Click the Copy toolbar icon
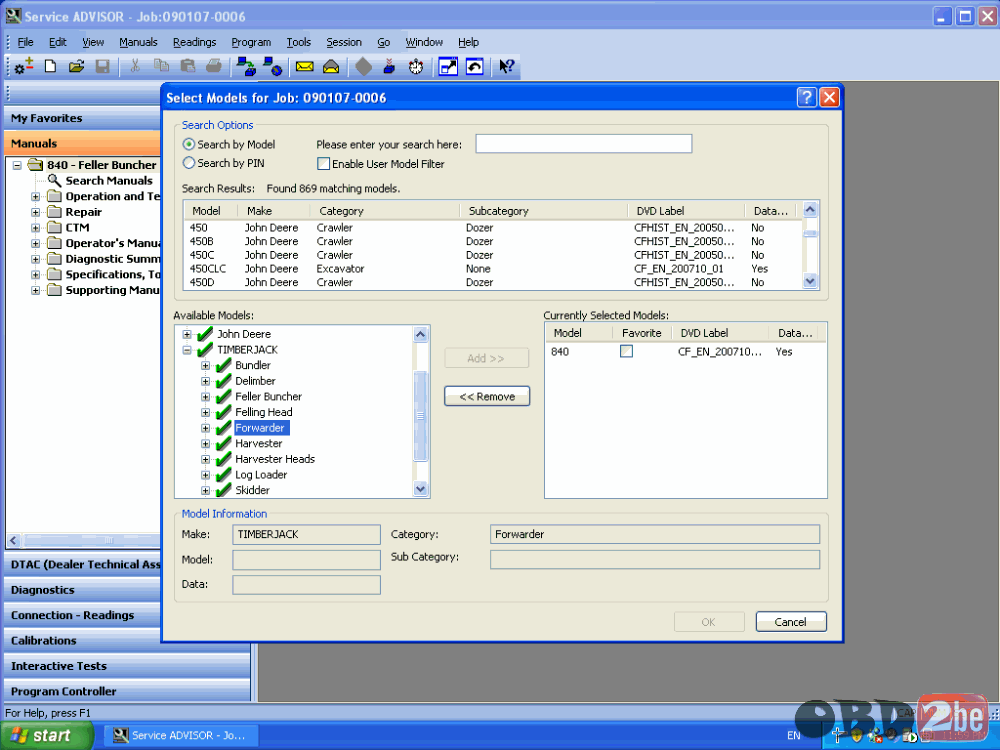The height and width of the screenshot is (750, 1000). pos(161,66)
